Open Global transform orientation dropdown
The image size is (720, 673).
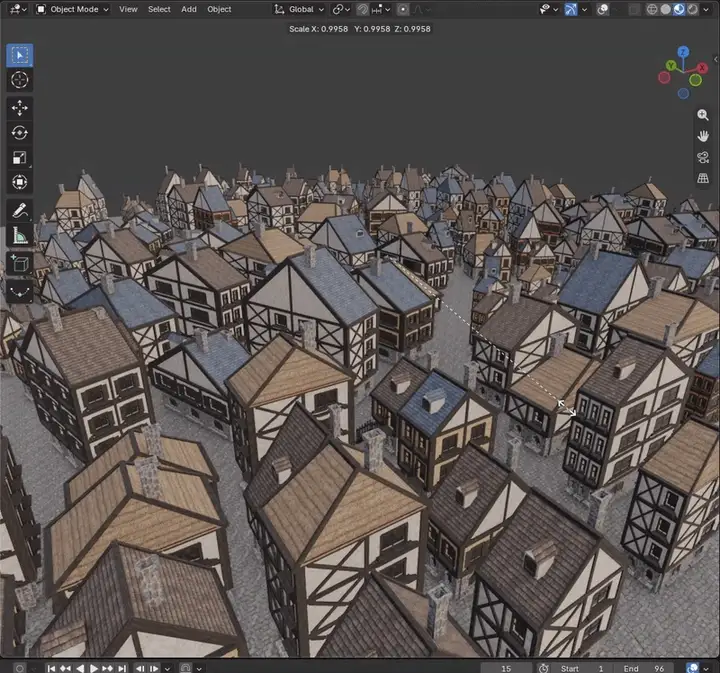pos(299,9)
